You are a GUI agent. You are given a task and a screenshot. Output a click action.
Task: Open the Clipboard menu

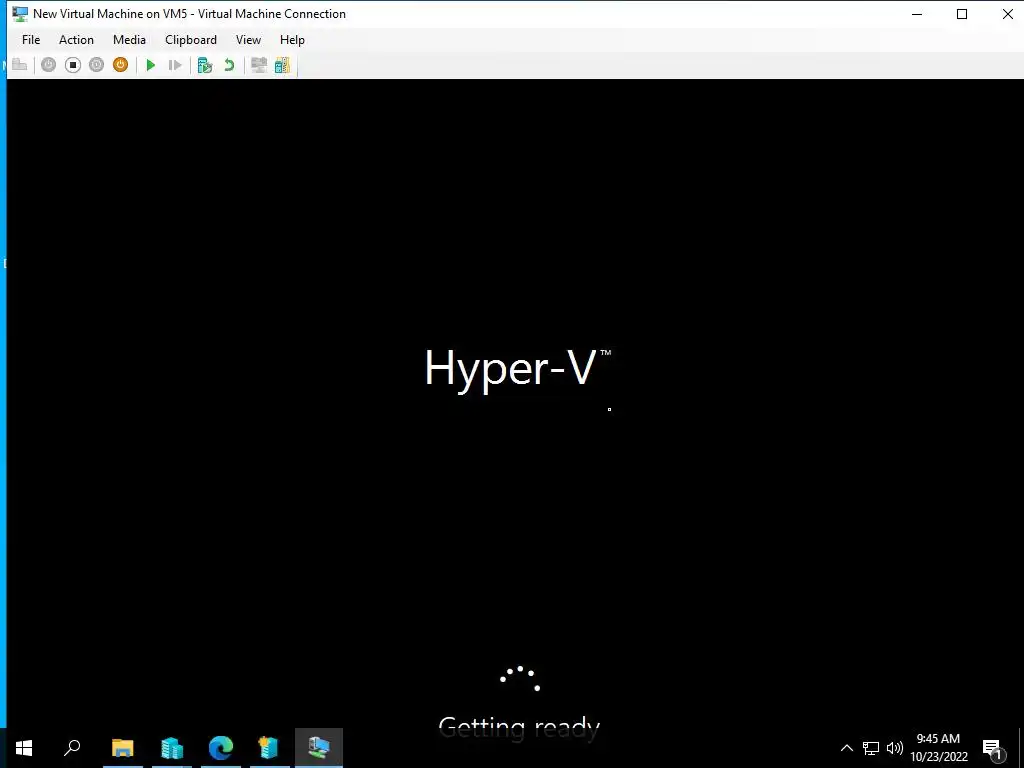coord(191,40)
